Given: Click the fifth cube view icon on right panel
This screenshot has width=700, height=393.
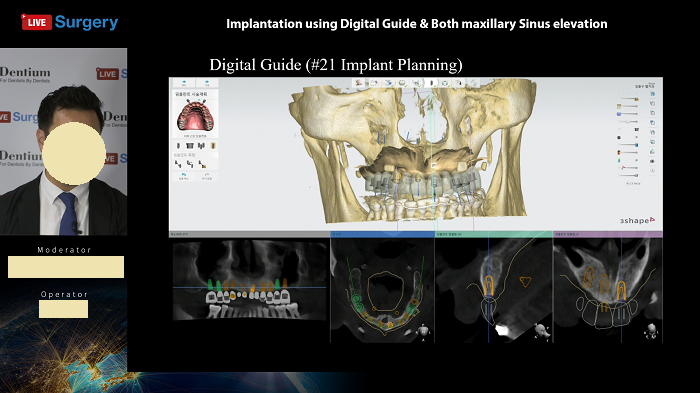Looking at the screenshot, I should point(652,132).
